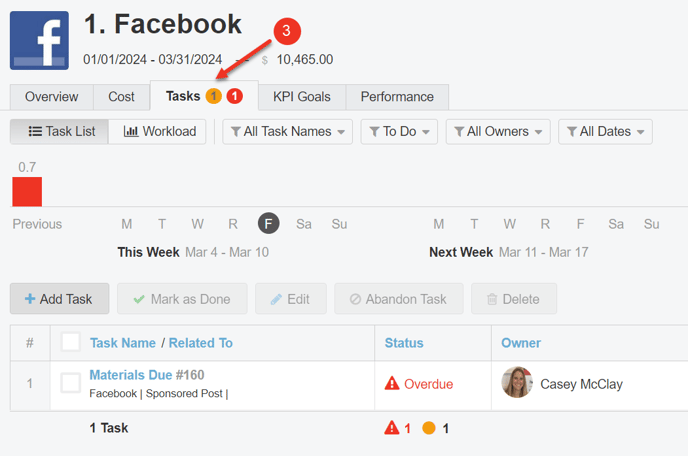The width and height of the screenshot is (688, 456).
Task: Sort by Owner column header
Action: [521, 343]
